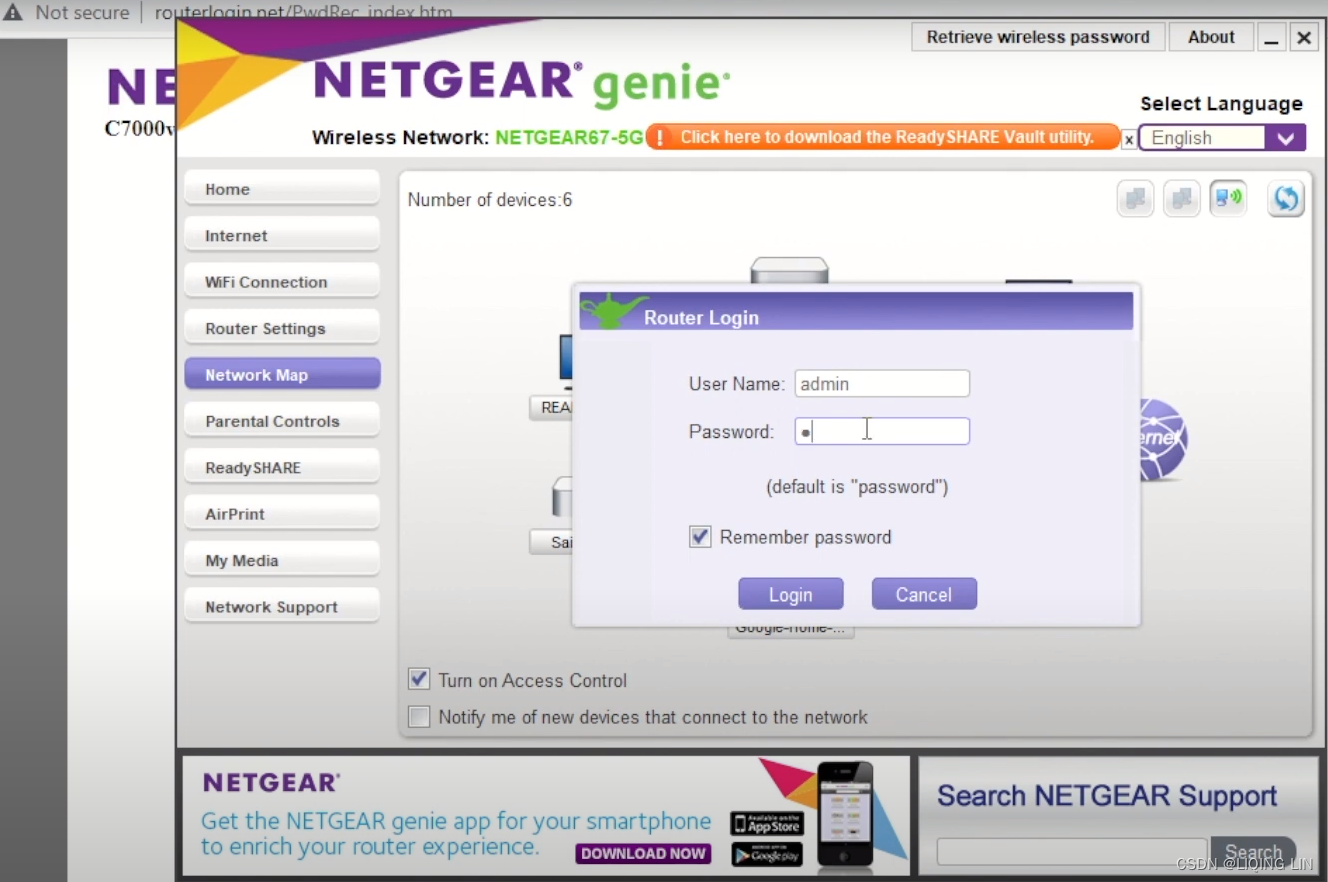Click the Login button
Screen dimensions: 1328x882
[x=791, y=593]
